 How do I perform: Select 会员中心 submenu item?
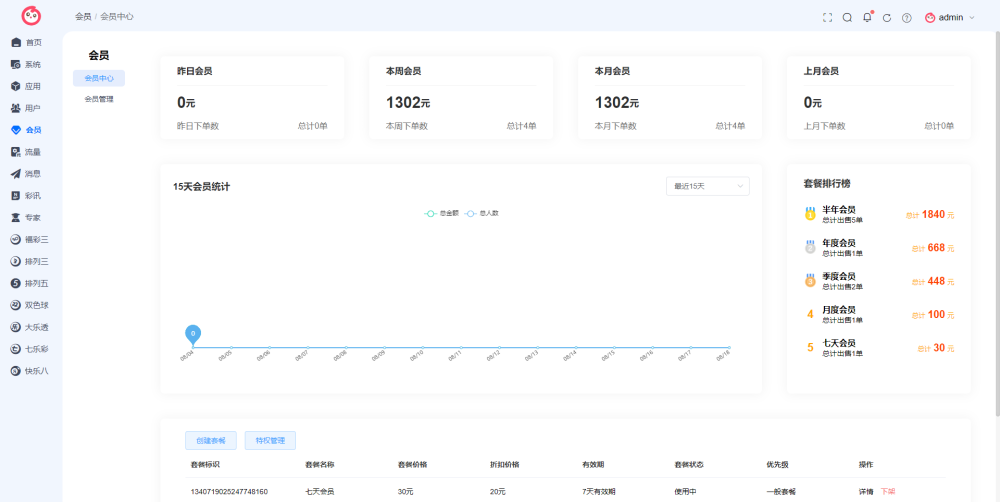click(x=99, y=78)
